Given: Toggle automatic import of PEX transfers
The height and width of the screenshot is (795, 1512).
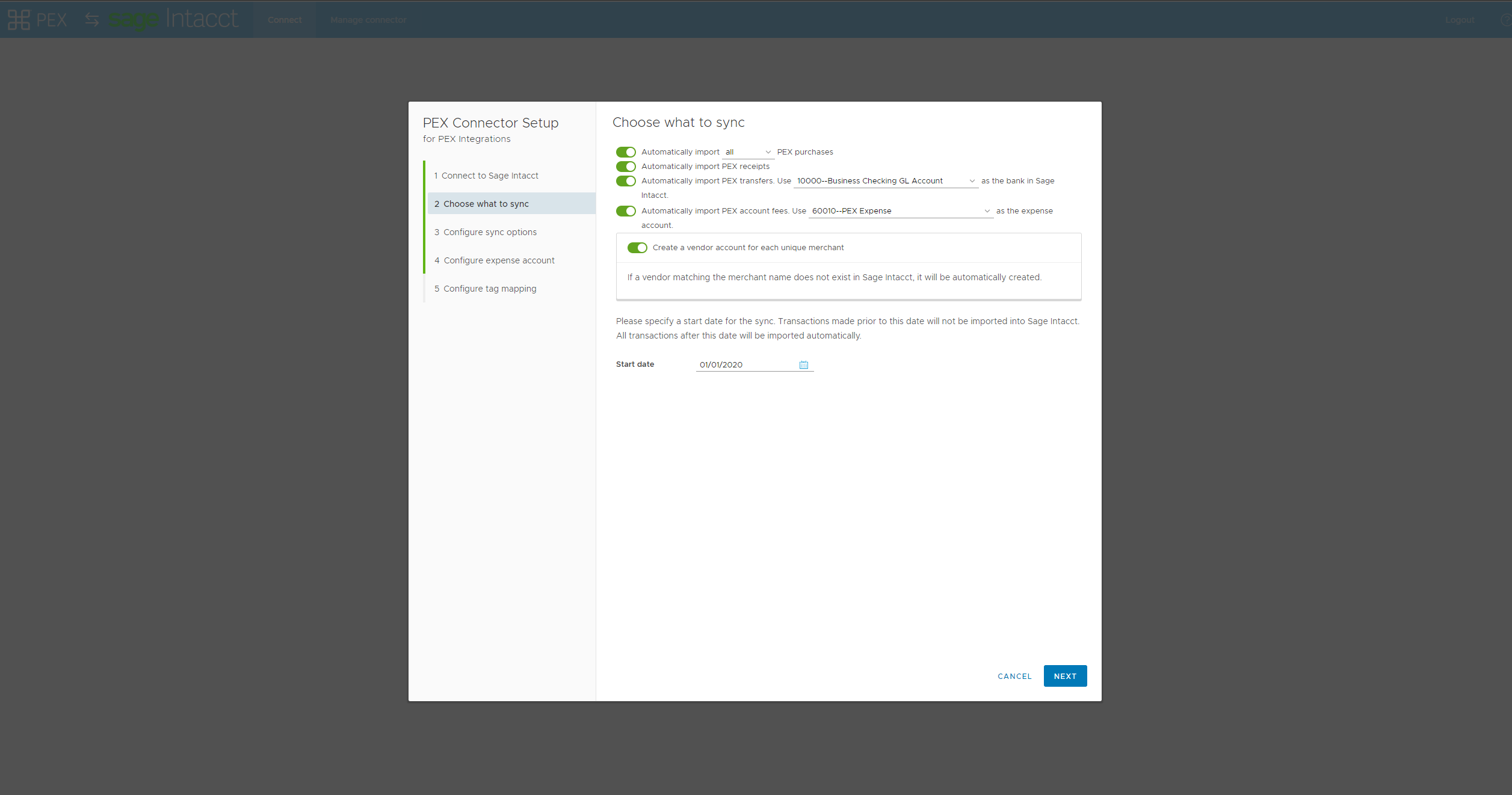Looking at the screenshot, I should (x=626, y=181).
